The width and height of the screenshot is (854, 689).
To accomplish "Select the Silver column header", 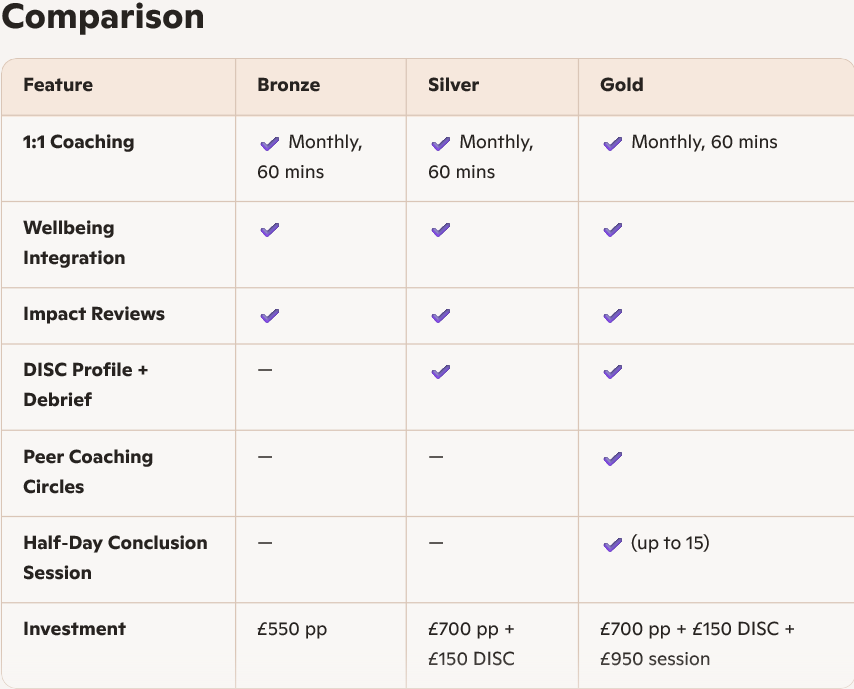I will click(453, 85).
